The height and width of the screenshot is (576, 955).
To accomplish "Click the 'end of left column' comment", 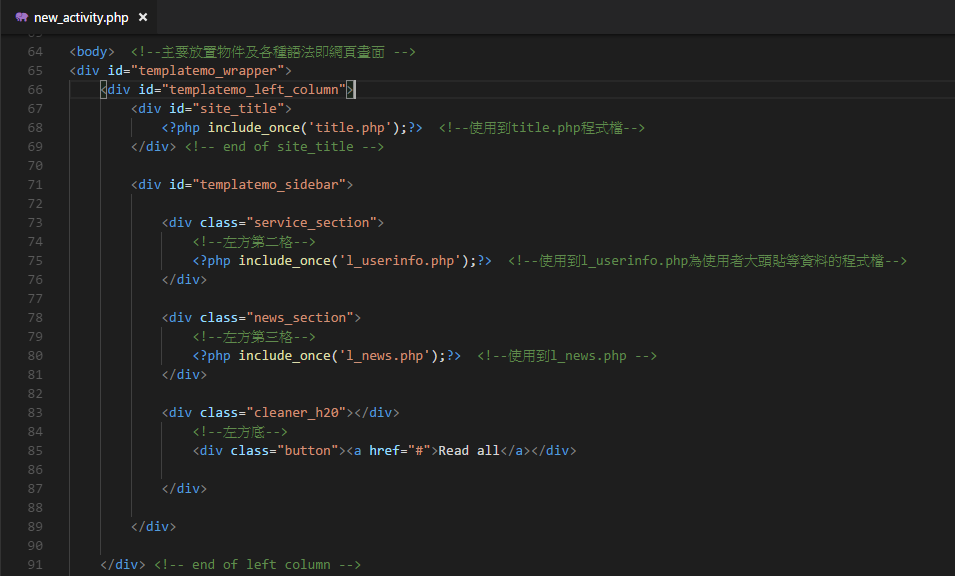I will point(258,564).
